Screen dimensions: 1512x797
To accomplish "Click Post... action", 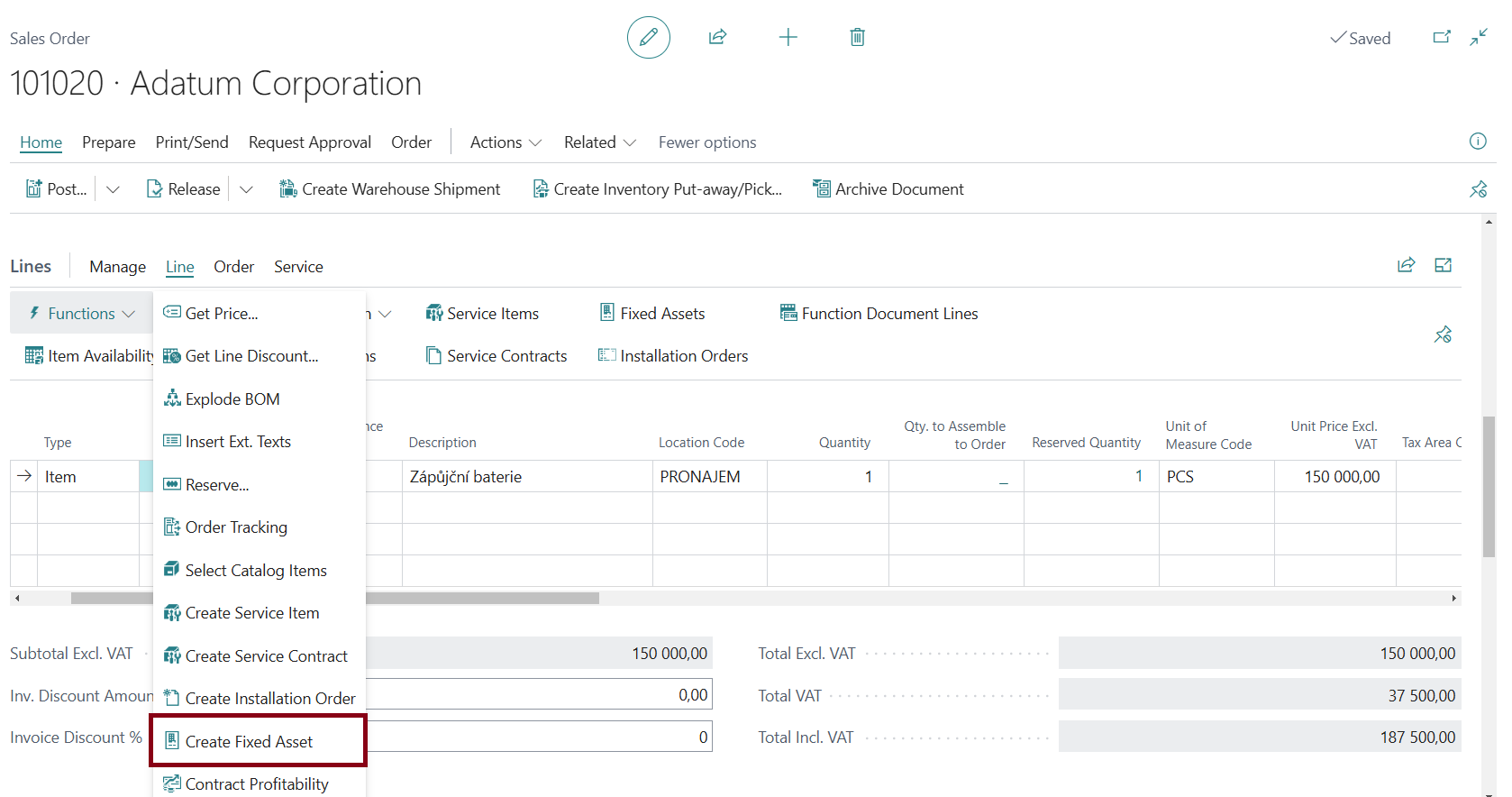I will (x=57, y=189).
